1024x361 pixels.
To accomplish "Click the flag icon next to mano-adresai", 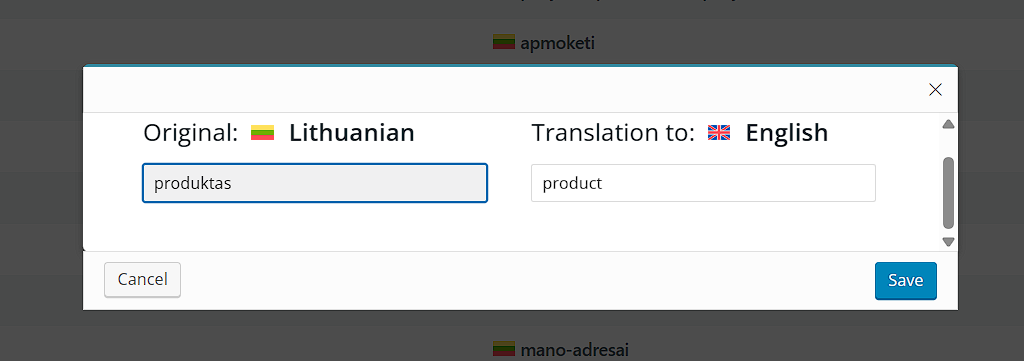I will click(x=504, y=349).
